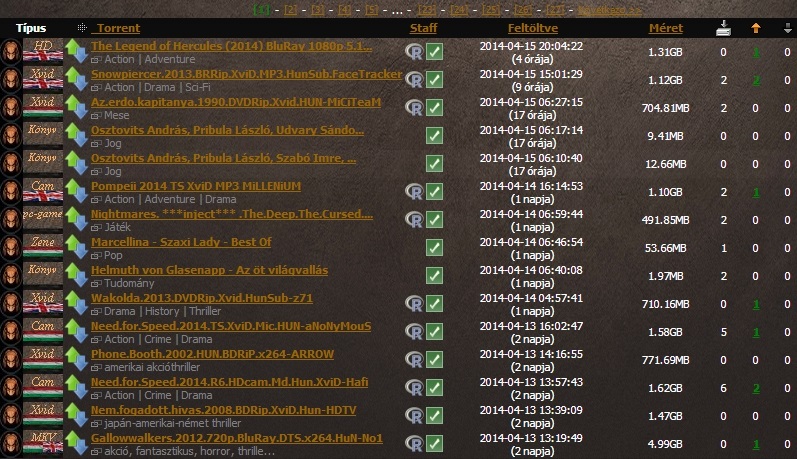Image resolution: width=797 pixels, height=459 pixels.
Task: Expand details icon next to Torrent column header
Action: tap(81, 28)
